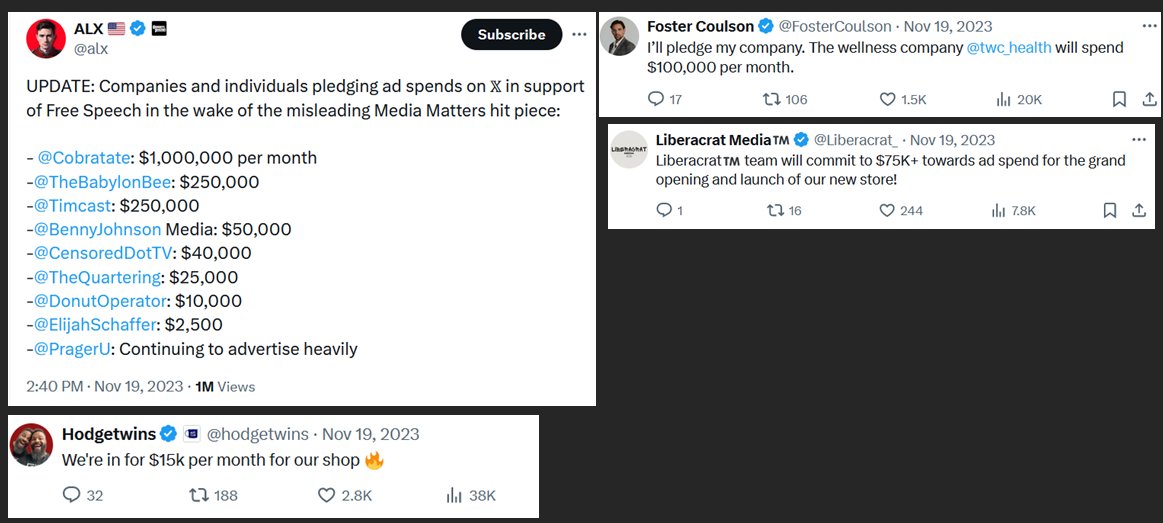Bookmark the Liberacrat Media tweet

(x=1109, y=210)
